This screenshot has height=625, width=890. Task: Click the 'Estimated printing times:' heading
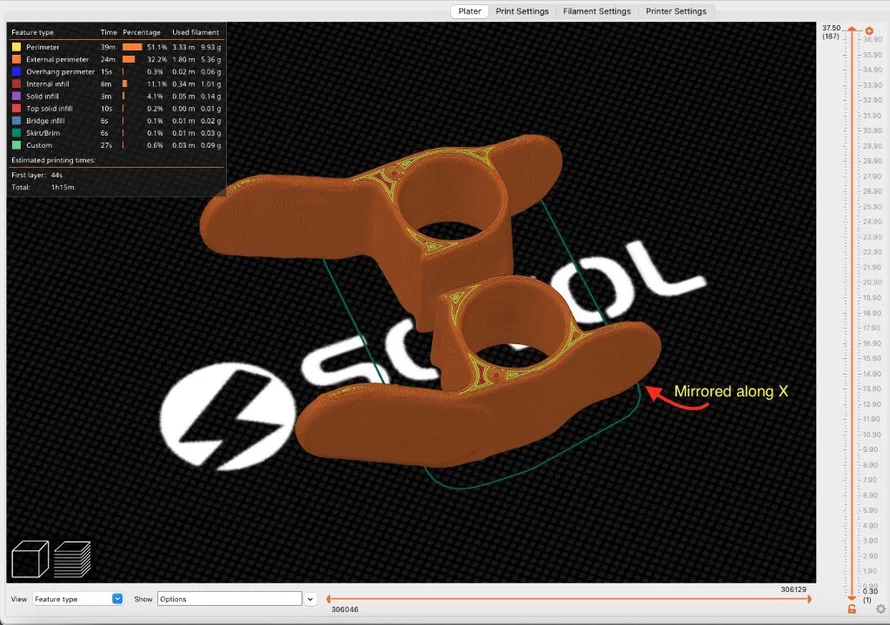click(53, 160)
